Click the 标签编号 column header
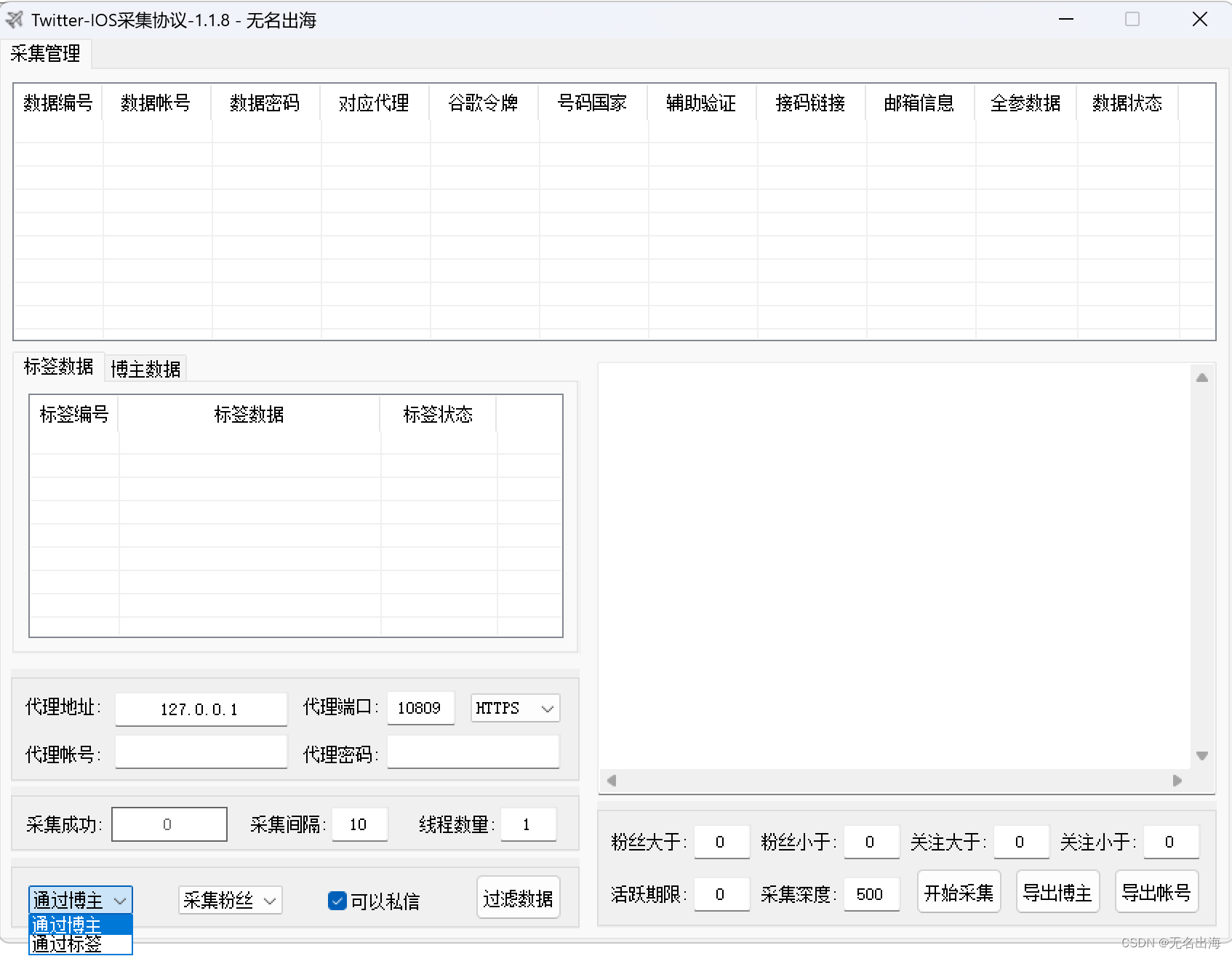The width and height of the screenshot is (1232, 956). [x=74, y=415]
